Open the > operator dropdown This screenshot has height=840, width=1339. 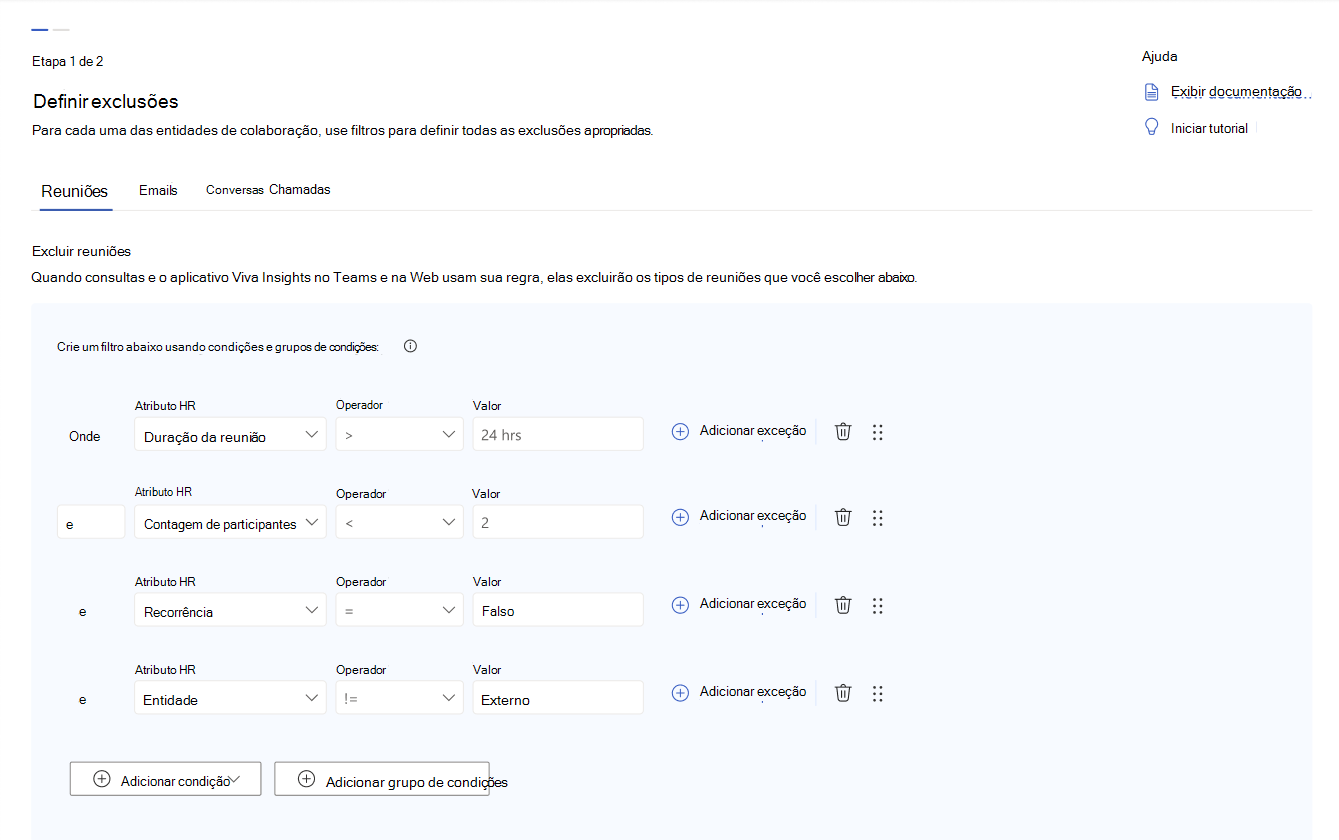click(x=399, y=434)
